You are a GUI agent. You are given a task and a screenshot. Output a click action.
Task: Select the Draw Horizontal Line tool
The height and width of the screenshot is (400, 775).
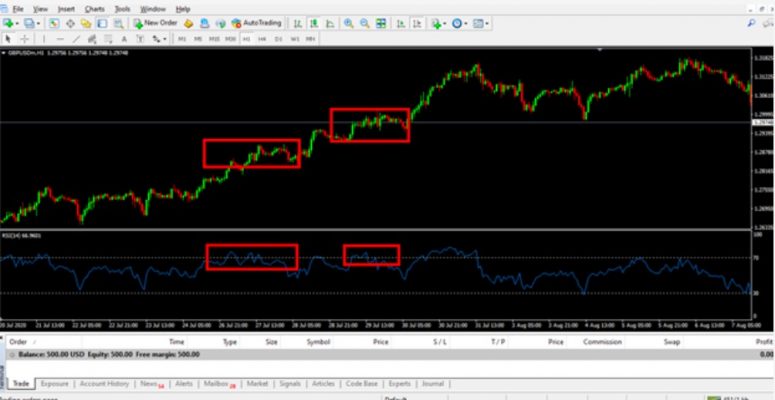tap(60, 38)
